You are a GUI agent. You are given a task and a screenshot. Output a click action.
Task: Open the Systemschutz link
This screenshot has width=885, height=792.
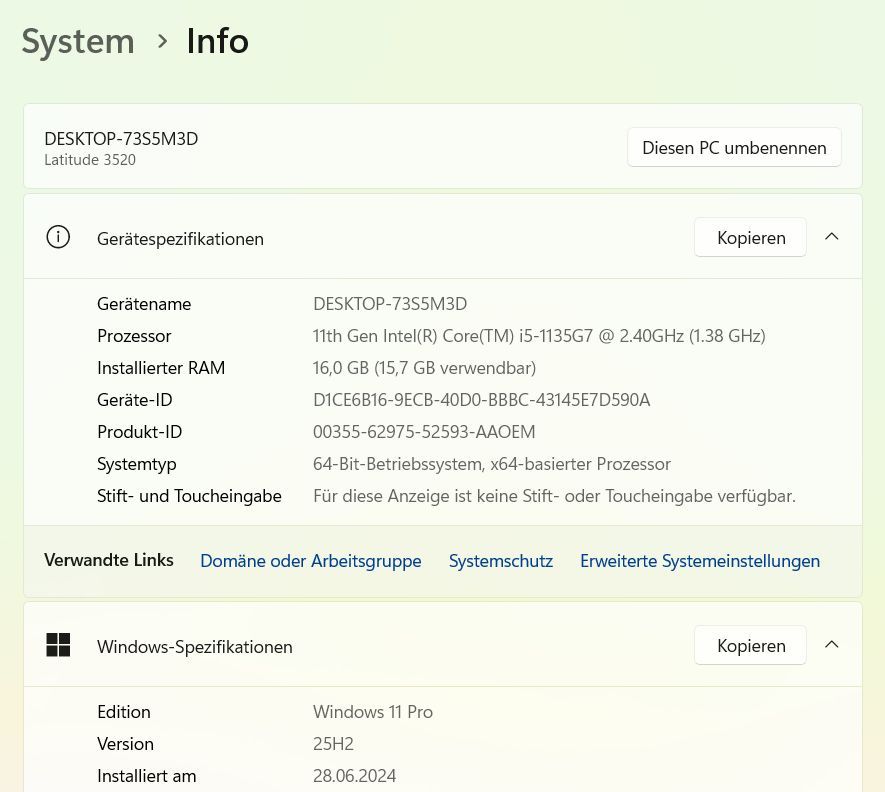(500, 561)
